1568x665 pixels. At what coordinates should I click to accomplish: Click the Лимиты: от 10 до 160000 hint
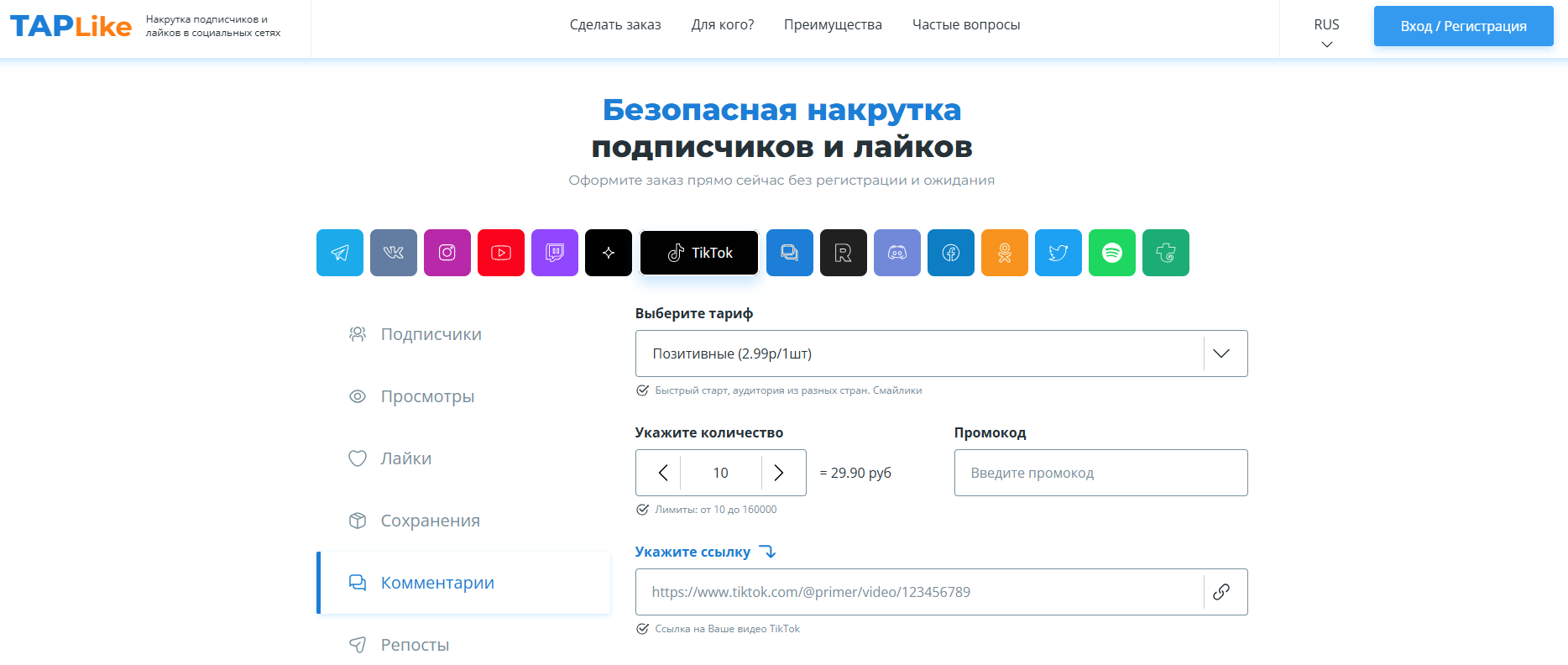(715, 510)
